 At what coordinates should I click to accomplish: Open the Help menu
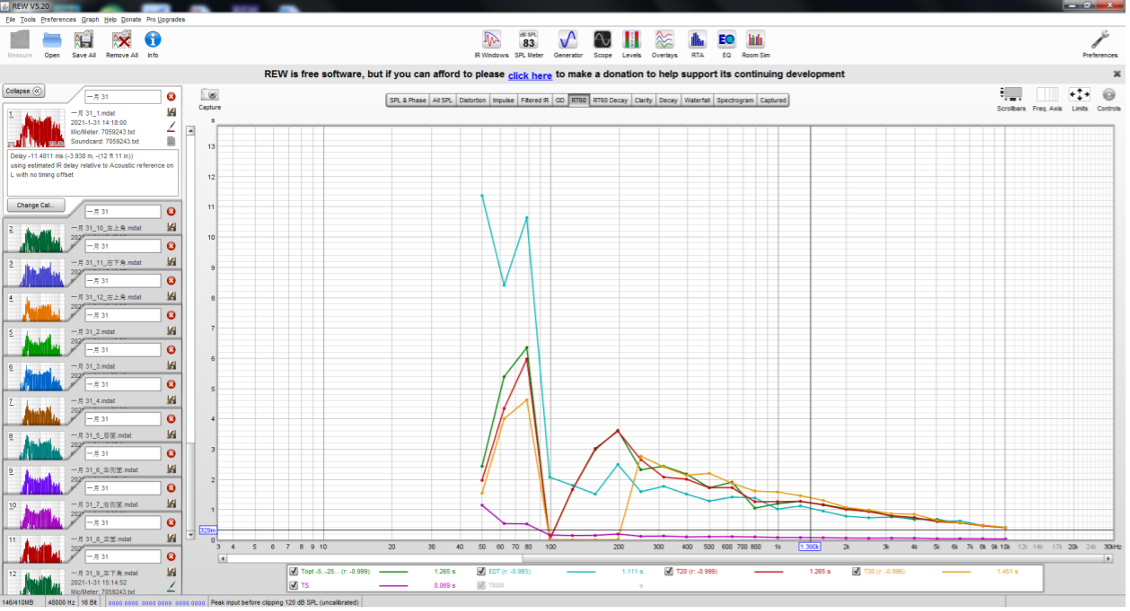110,19
